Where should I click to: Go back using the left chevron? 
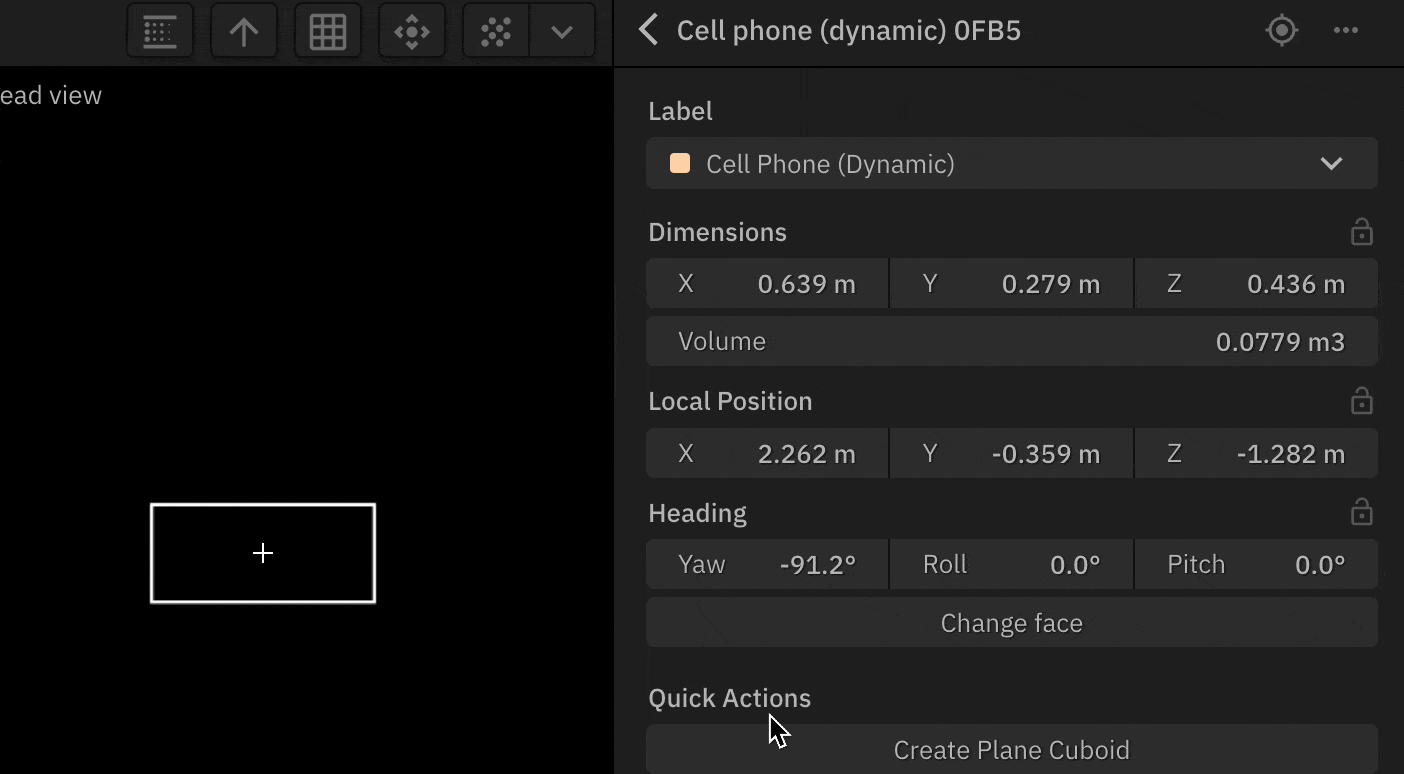click(649, 30)
